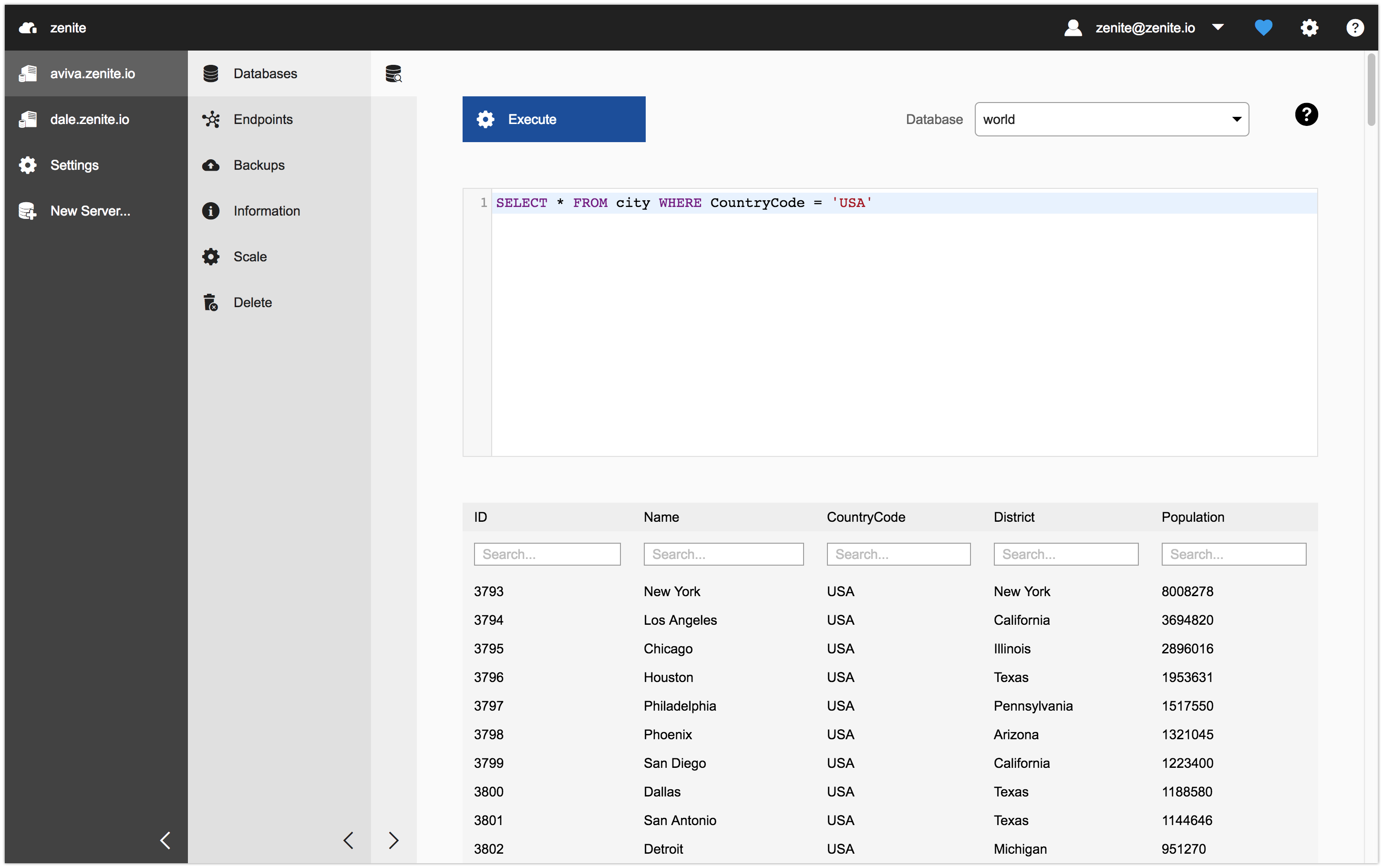Collapse the menu panel with left chevron
This screenshot has width=1383, height=868.
tap(348, 840)
